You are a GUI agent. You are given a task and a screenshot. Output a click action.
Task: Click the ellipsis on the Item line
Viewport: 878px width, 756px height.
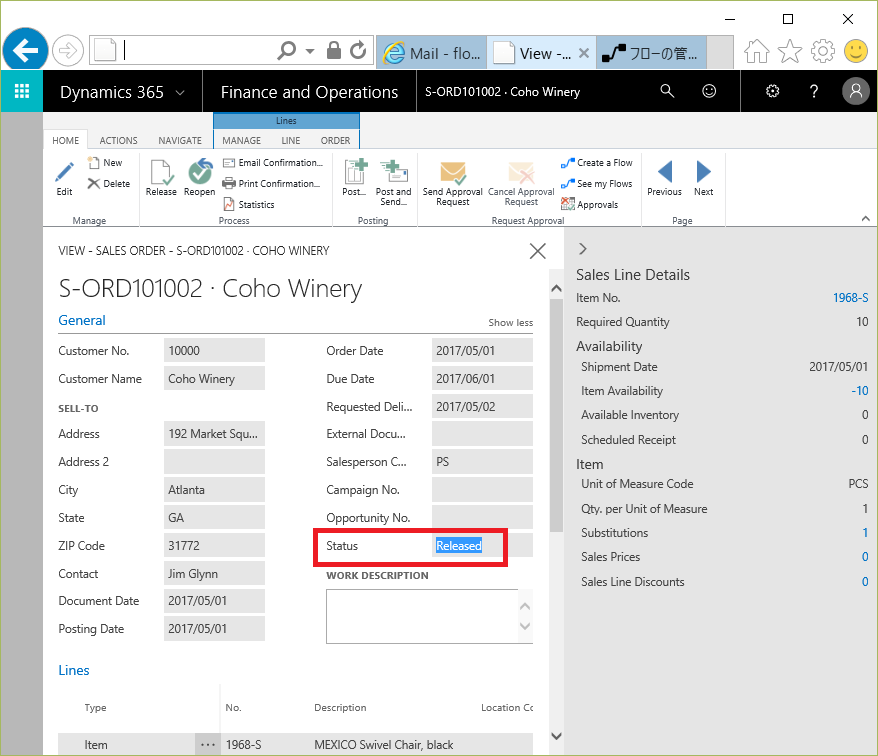(207, 745)
